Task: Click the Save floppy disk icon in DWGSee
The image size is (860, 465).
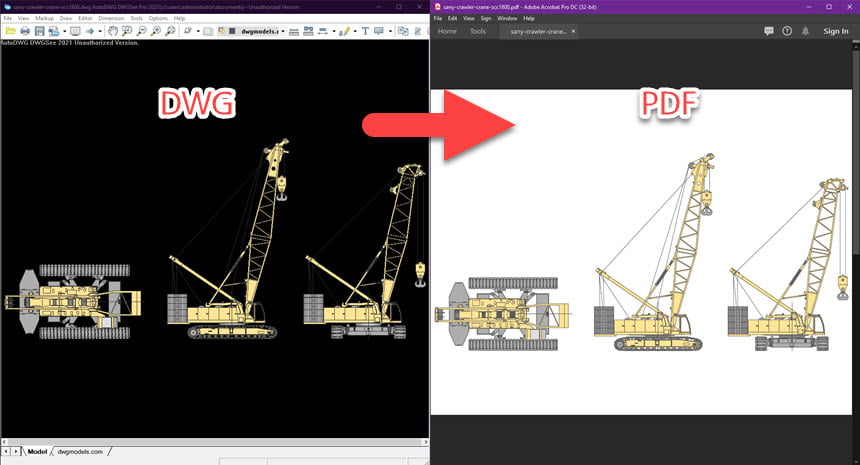Action: click(39, 31)
